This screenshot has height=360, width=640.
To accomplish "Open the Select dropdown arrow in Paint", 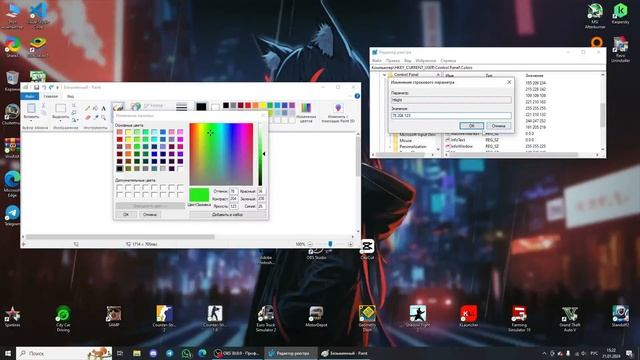I will click(x=60, y=121).
